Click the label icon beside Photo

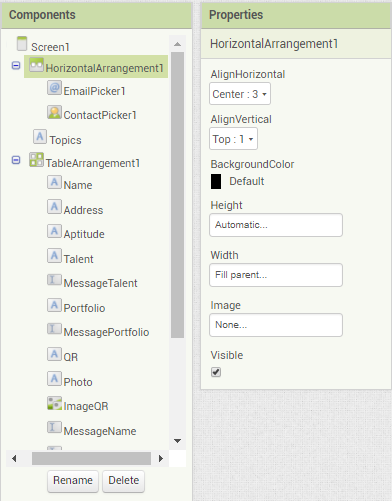pyautogui.click(x=54, y=379)
